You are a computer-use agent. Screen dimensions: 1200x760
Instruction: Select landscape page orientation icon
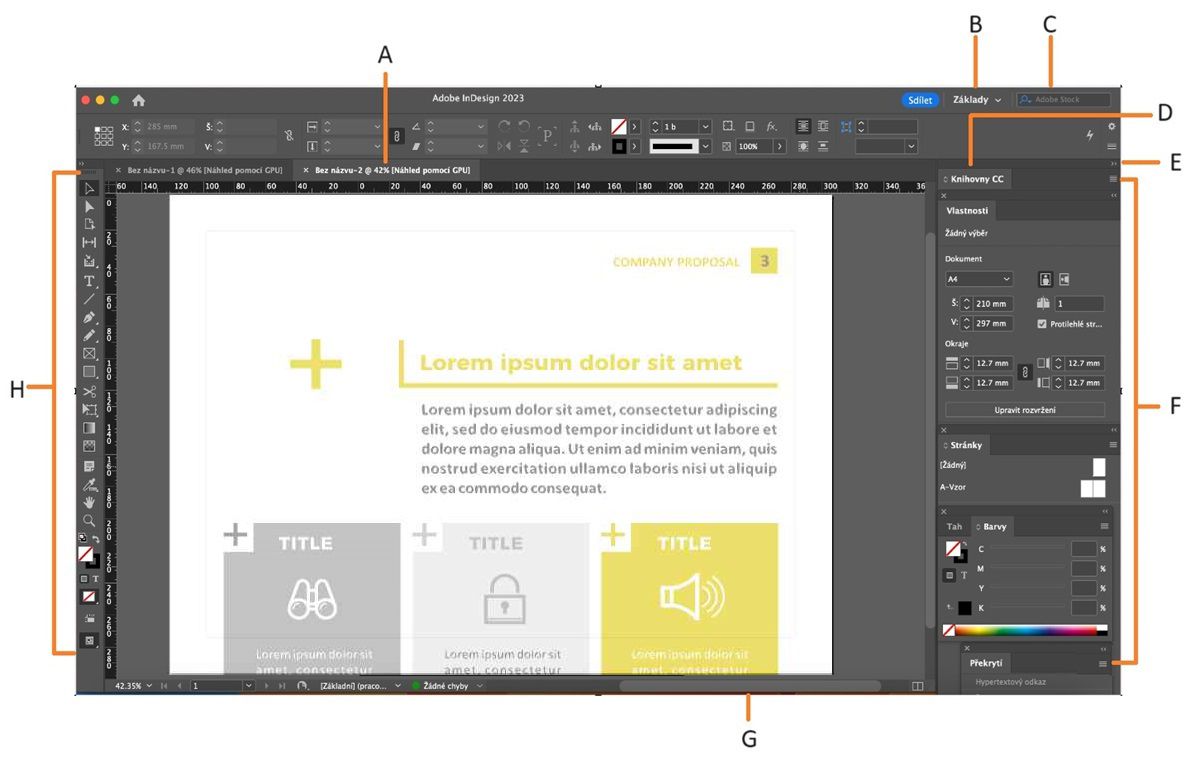coord(1065,279)
